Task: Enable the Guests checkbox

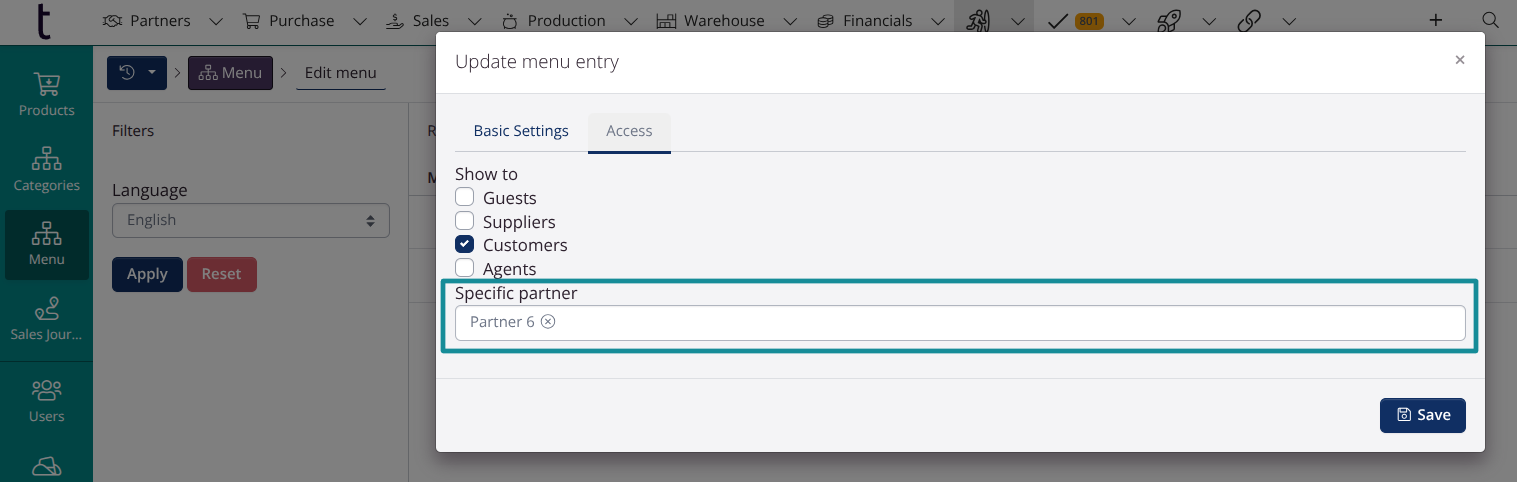Action: tap(465, 197)
